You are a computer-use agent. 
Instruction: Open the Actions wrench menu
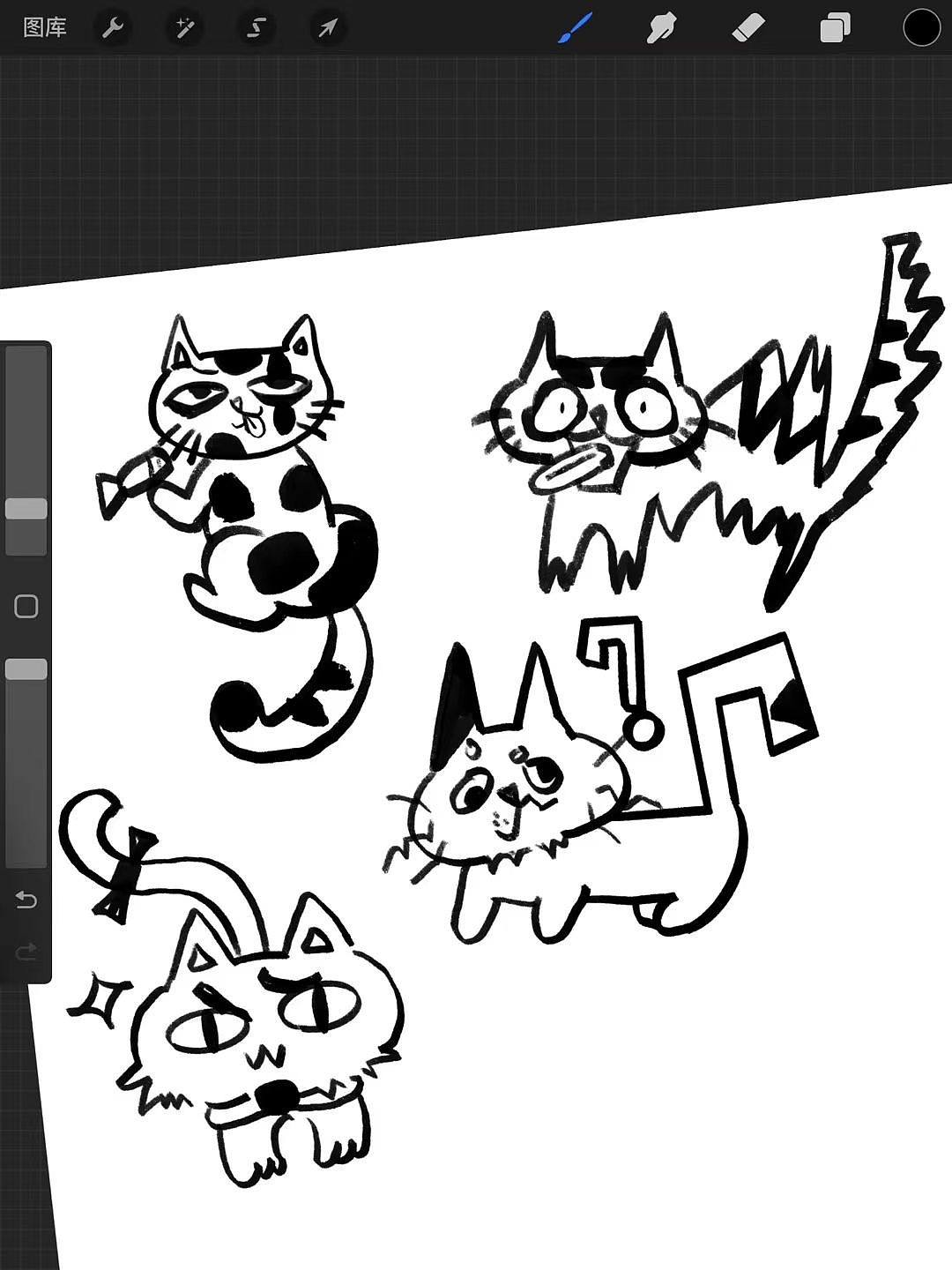pyautogui.click(x=113, y=28)
